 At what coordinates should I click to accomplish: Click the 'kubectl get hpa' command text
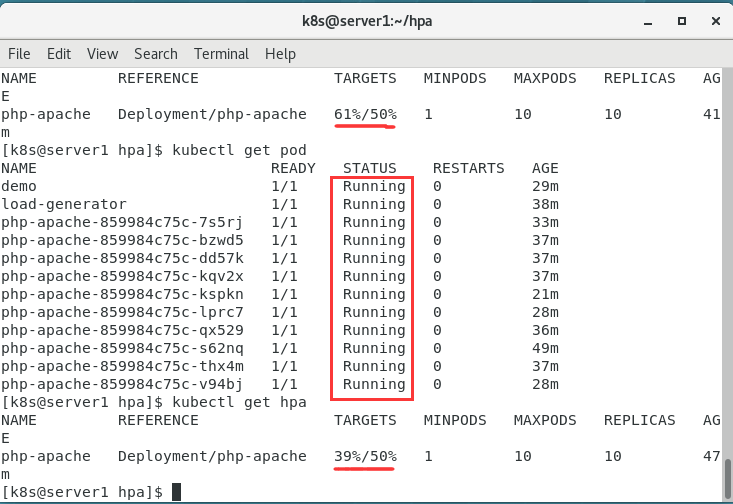tap(239, 402)
